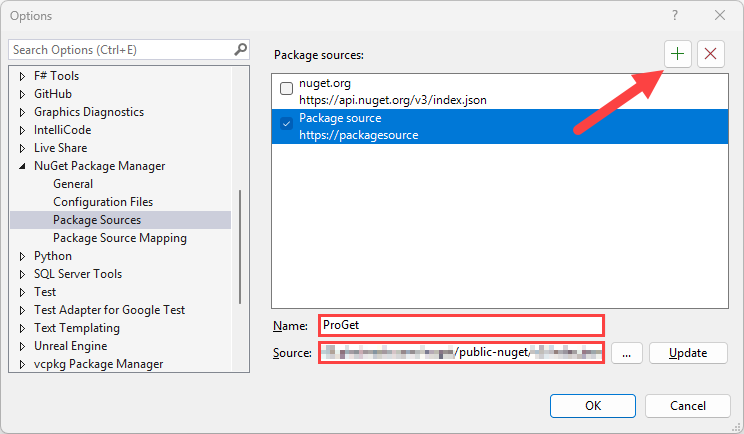Image resolution: width=744 pixels, height=434 pixels.
Task: Expand the Python node
Action: pos(22,256)
